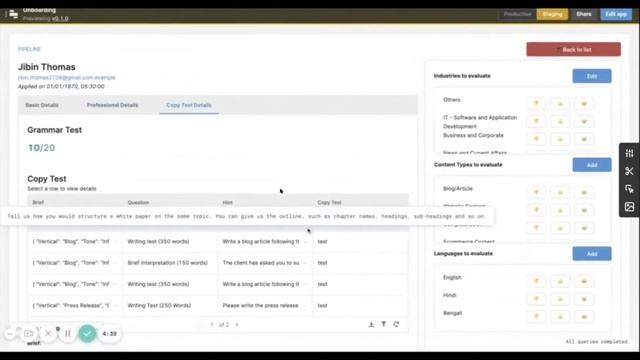Click last rating icon in Blog/Article row

pyautogui.click(x=584, y=192)
